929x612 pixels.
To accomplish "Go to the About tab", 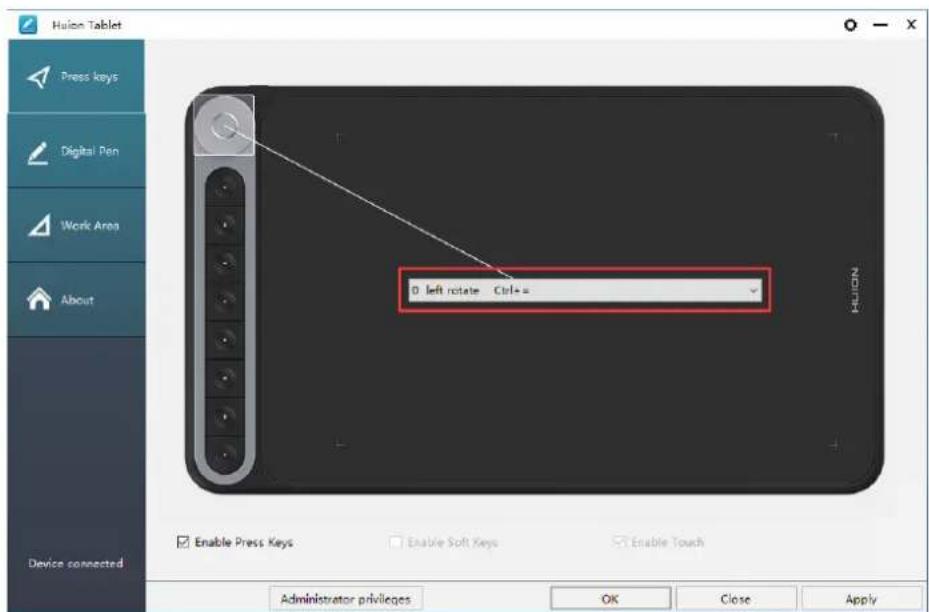I will pyautogui.click(x=76, y=300).
